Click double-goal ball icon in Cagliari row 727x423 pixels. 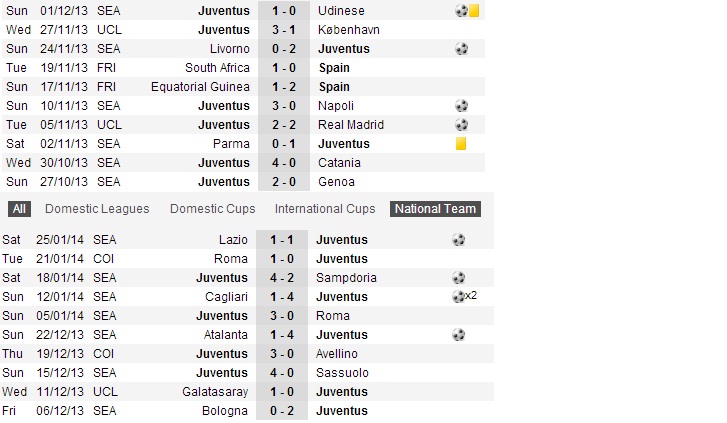(x=458, y=297)
